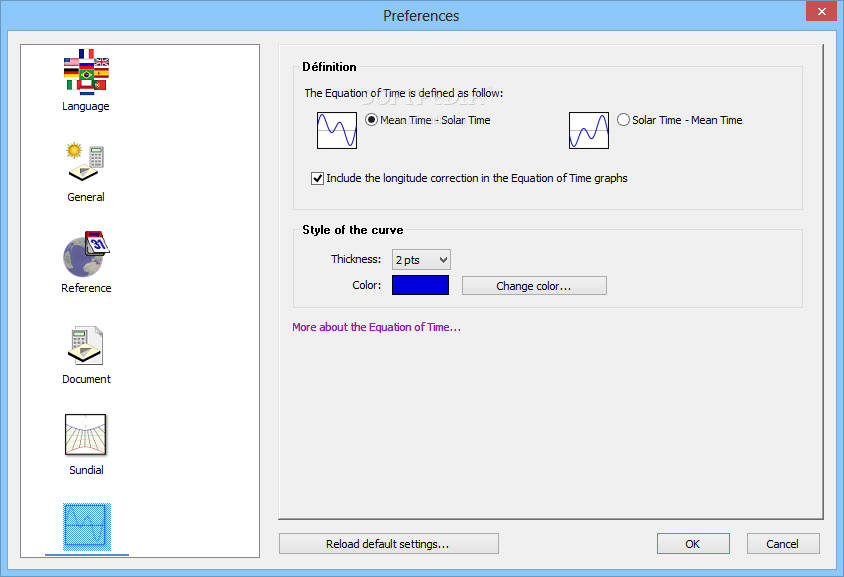Click the Sundial label in sidebar
This screenshot has height=577, width=844.
(x=86, y=470)
